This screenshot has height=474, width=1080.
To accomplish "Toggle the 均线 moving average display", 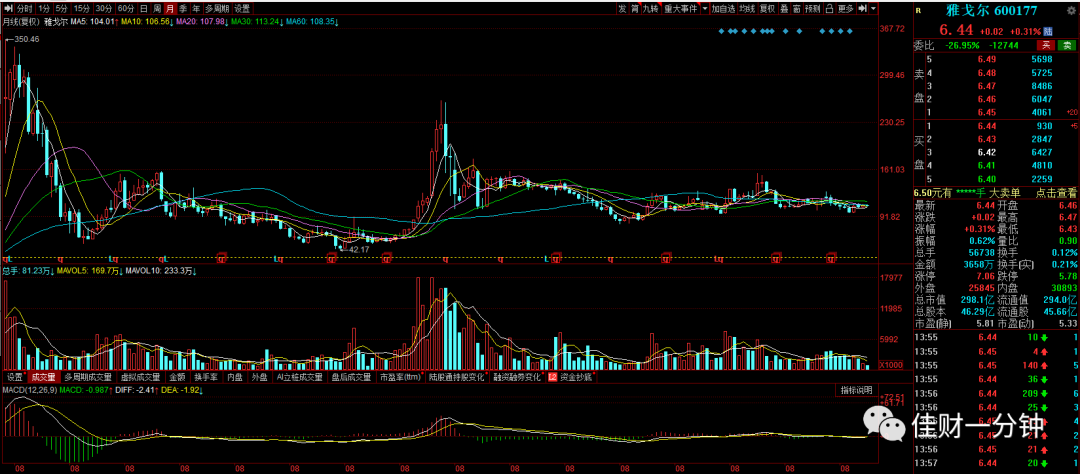I will coord(747,9).
